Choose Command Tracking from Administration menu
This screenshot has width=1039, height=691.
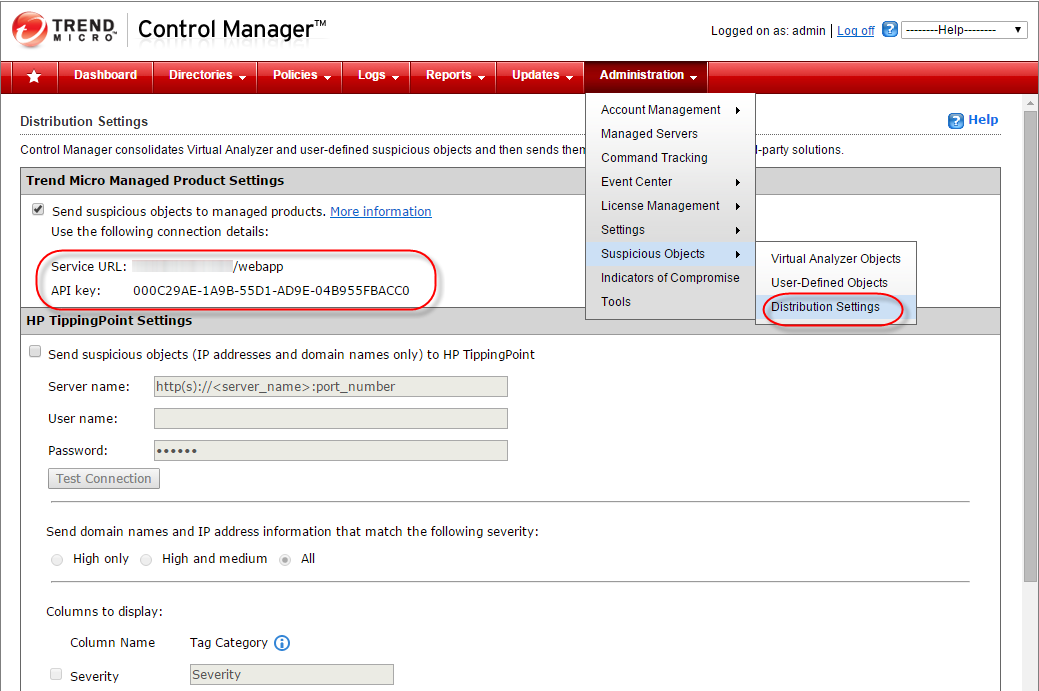[654, 158]
